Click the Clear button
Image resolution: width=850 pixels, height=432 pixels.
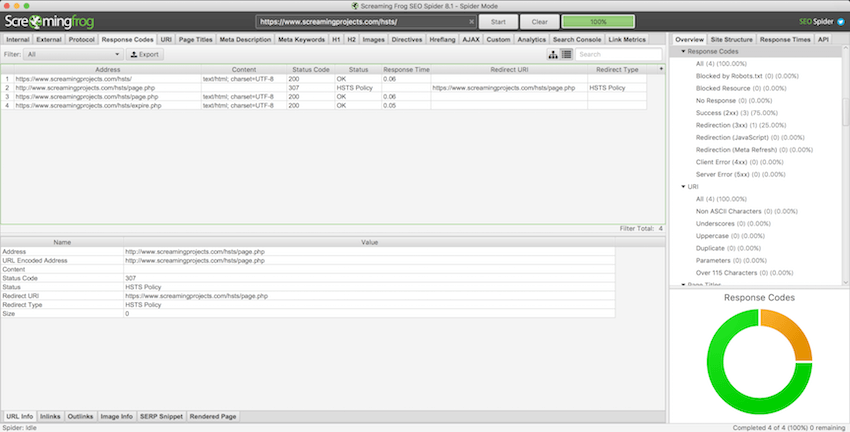coord(539,22)
